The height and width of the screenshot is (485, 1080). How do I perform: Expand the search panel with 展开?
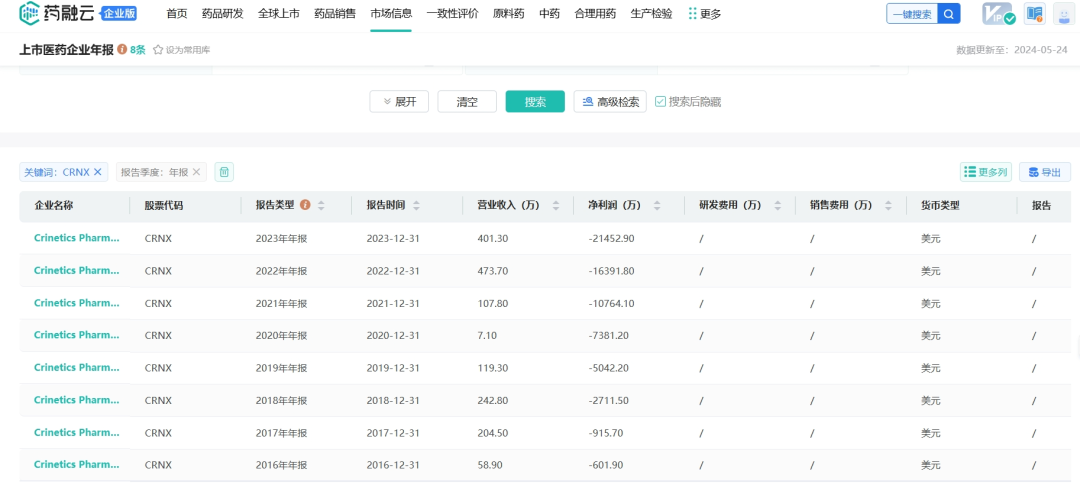pos(399,102)
